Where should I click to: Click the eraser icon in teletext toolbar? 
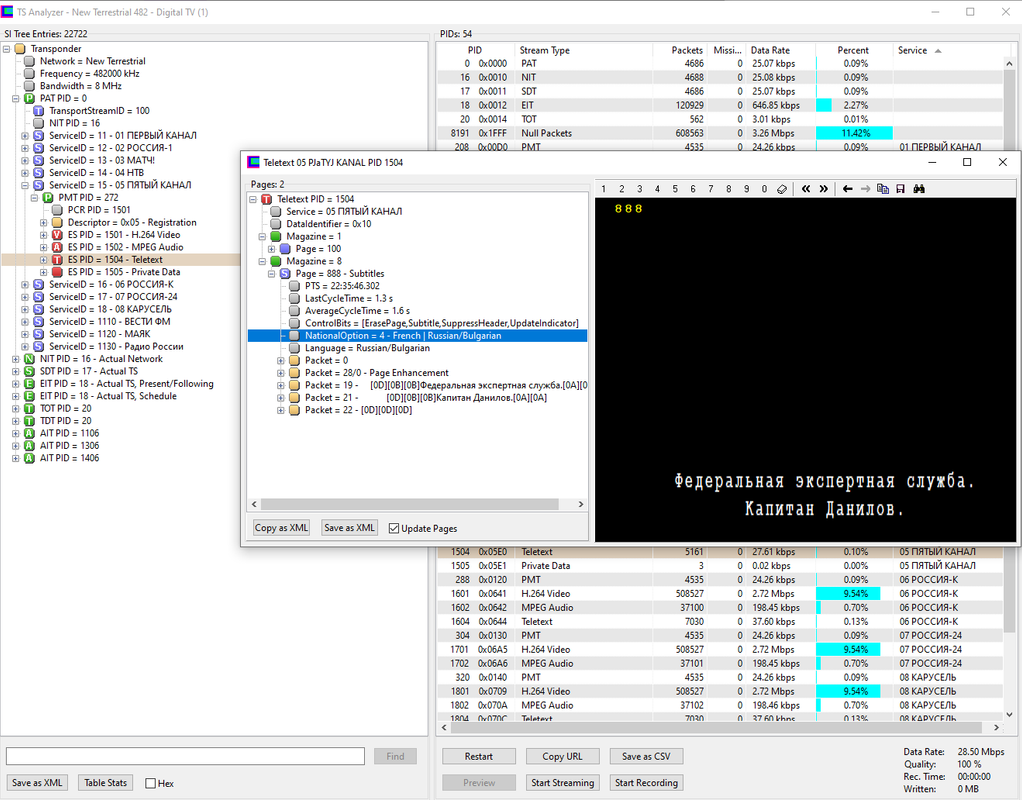(x=782, y=188)
